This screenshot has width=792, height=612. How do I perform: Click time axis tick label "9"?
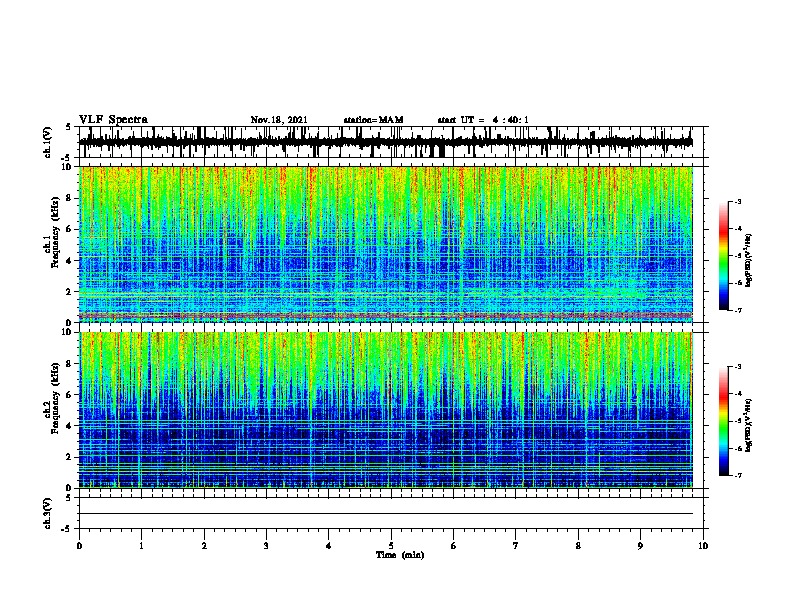[x=640, y=546]
